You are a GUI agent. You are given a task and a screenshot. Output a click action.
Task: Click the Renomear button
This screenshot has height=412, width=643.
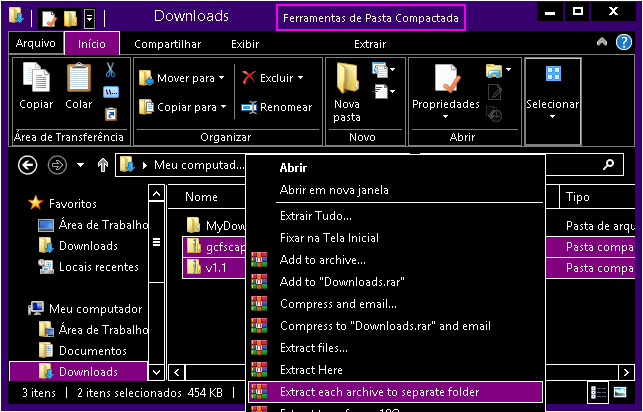point(277,107)
